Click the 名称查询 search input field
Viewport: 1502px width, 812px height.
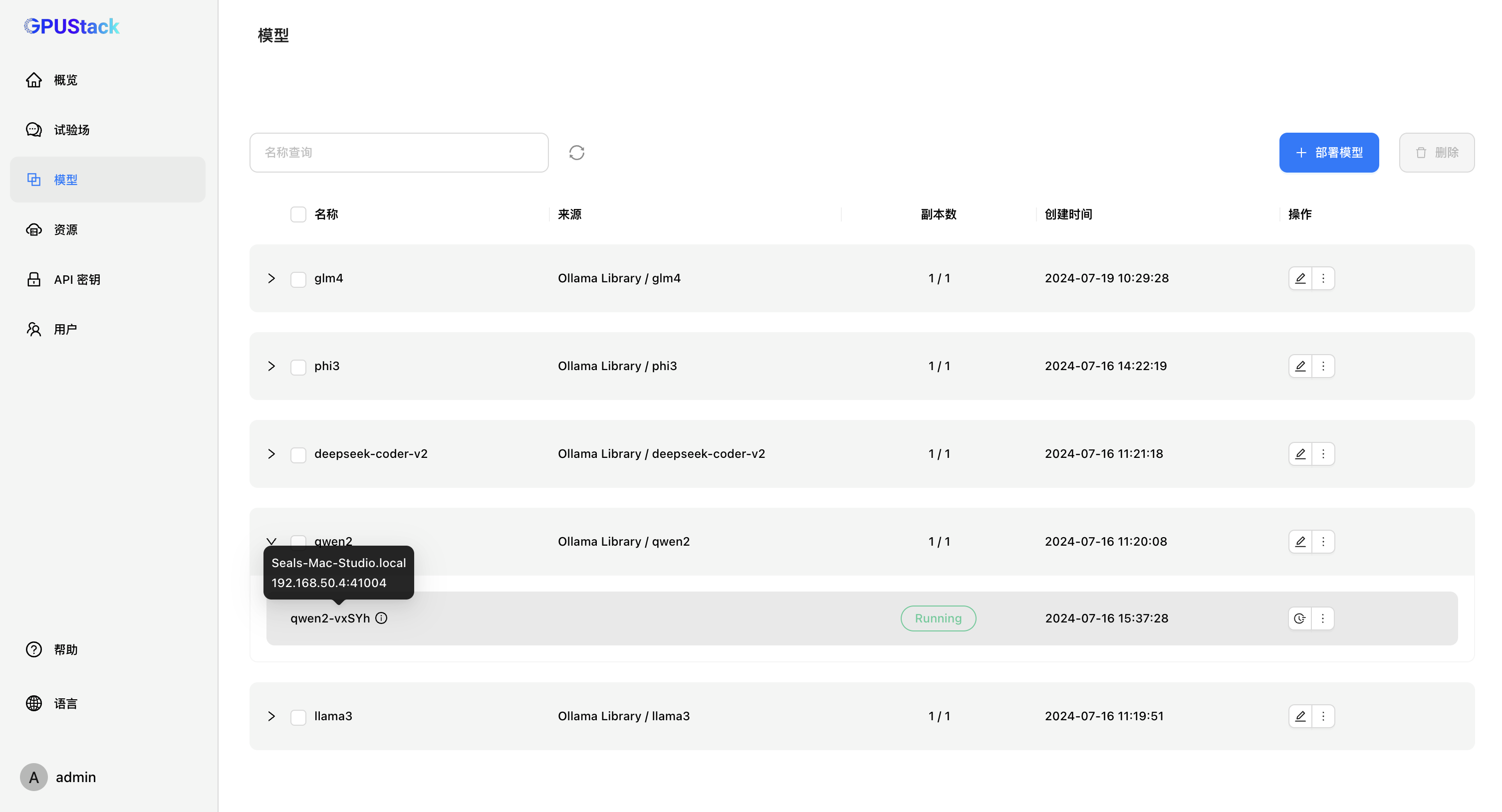tap(399, 152)
